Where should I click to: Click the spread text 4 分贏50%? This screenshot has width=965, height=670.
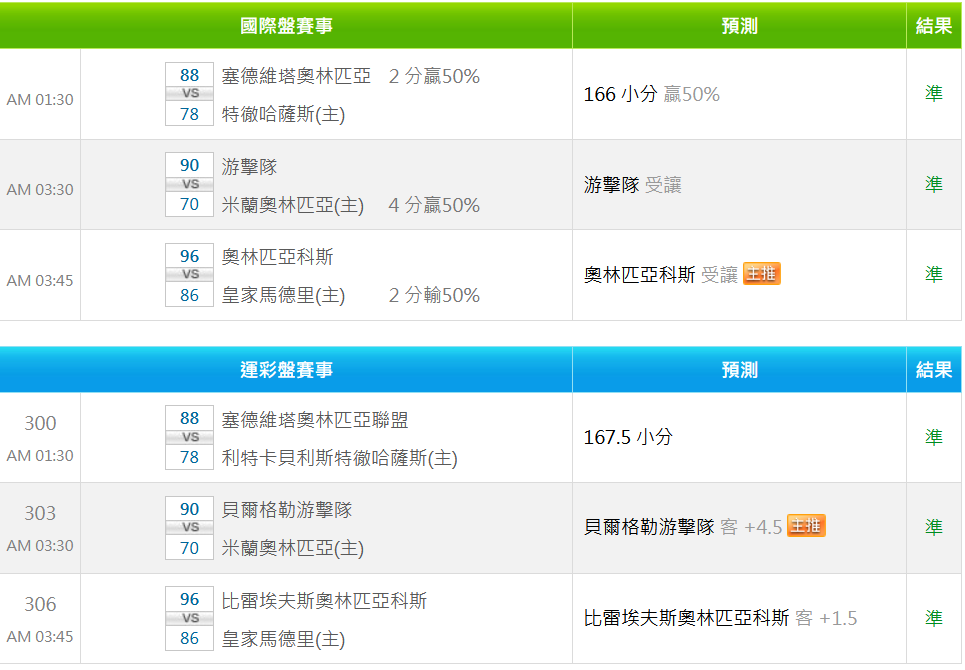click(434, 205)
